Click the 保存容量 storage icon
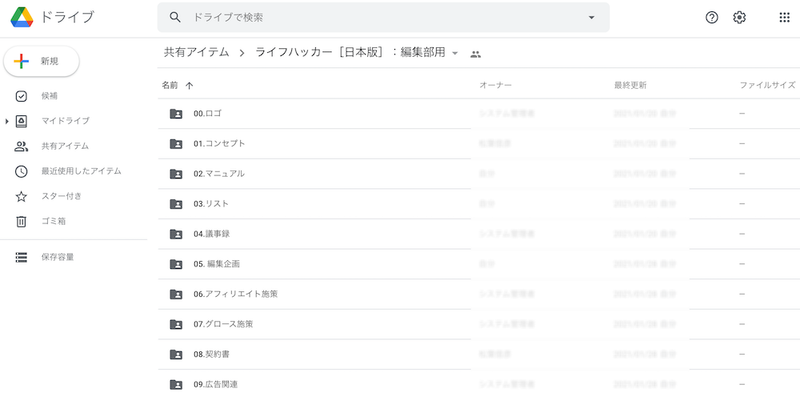 click(x=21, y=257)
